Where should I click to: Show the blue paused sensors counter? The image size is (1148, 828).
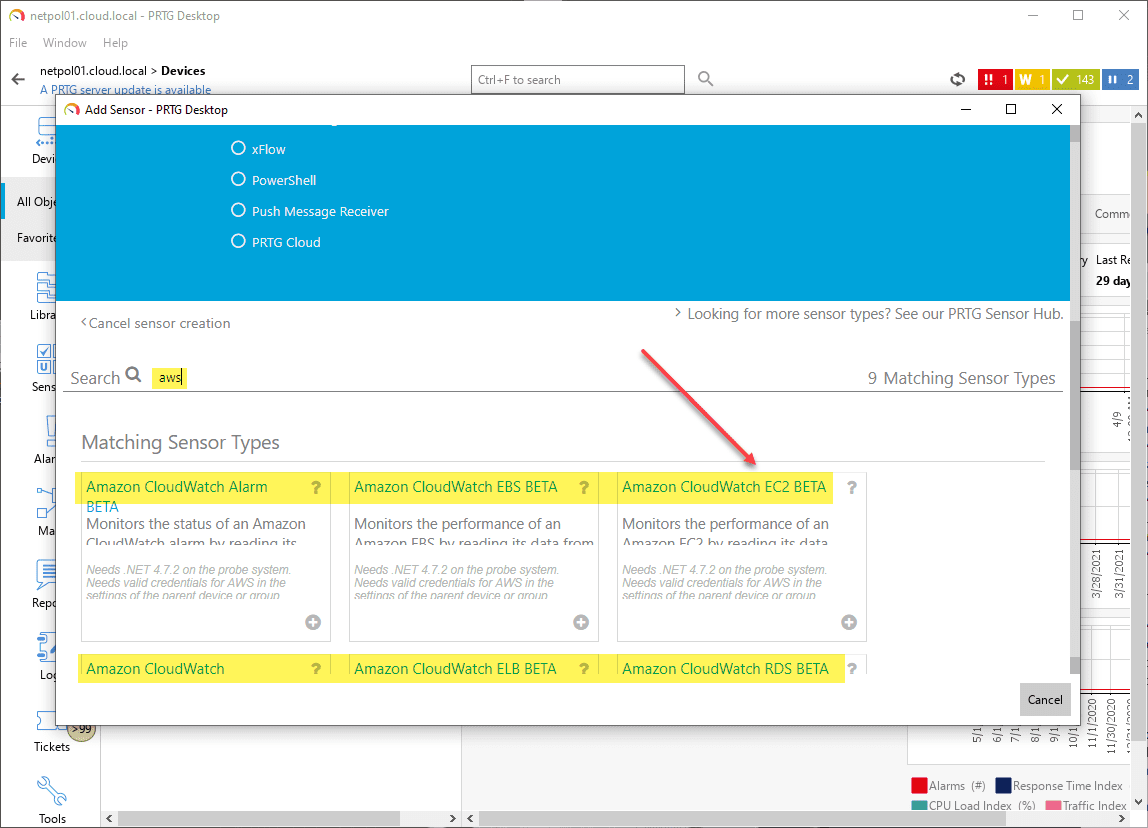tap(1120, 79)
